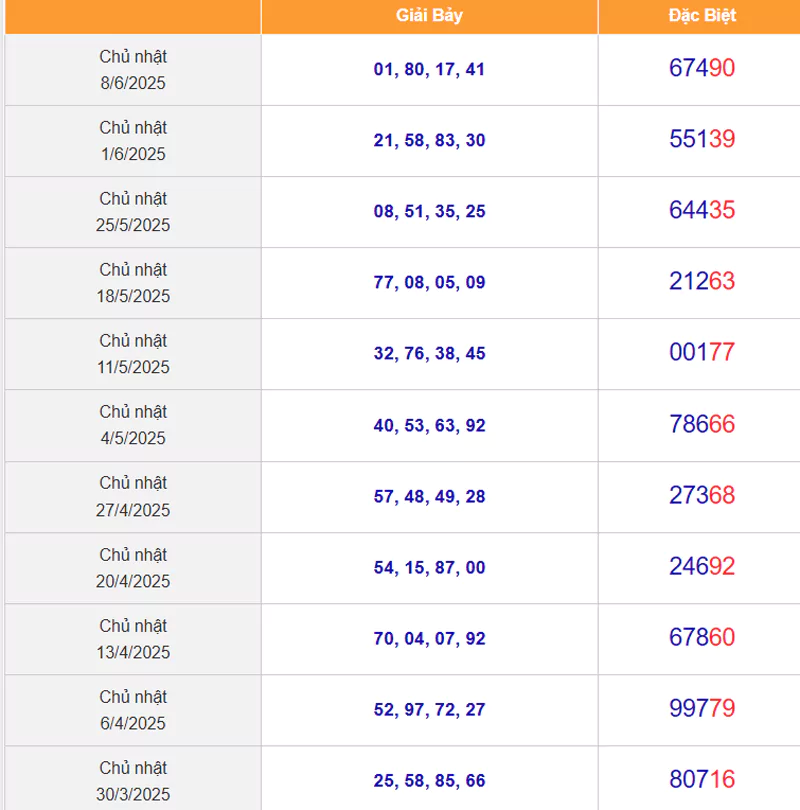Screen dimensions: 800x810
Task: Select the date cell 30/3/2025
Action: (x=133, y=778)
